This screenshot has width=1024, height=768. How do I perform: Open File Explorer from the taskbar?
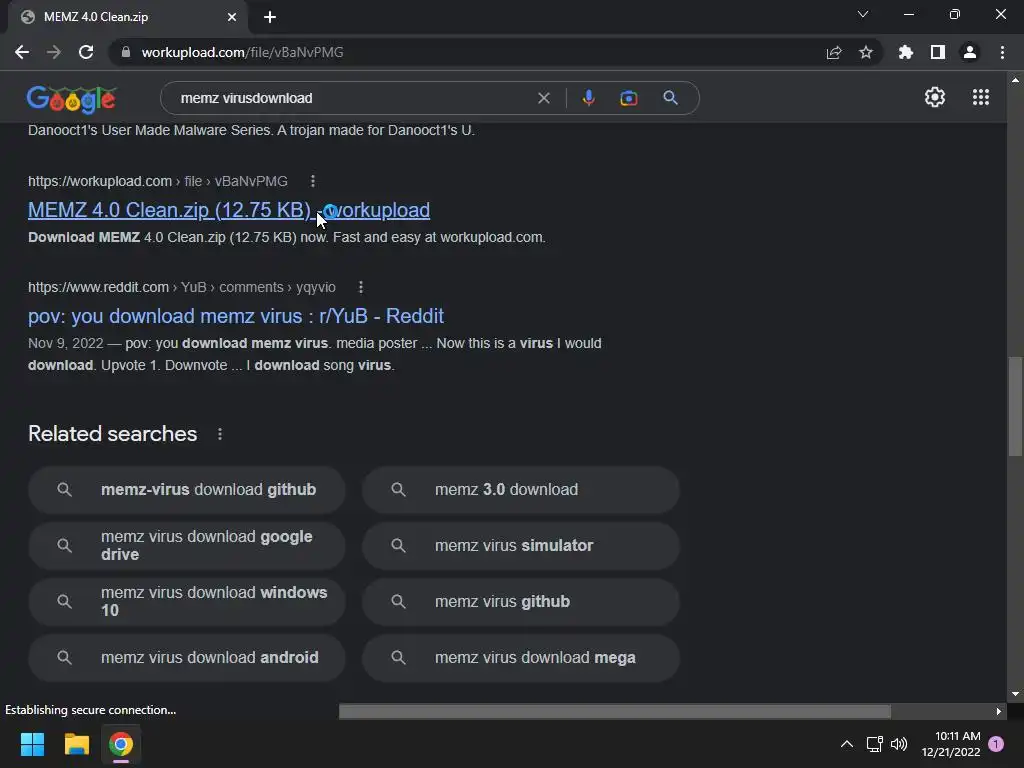[x=76, y=744]
